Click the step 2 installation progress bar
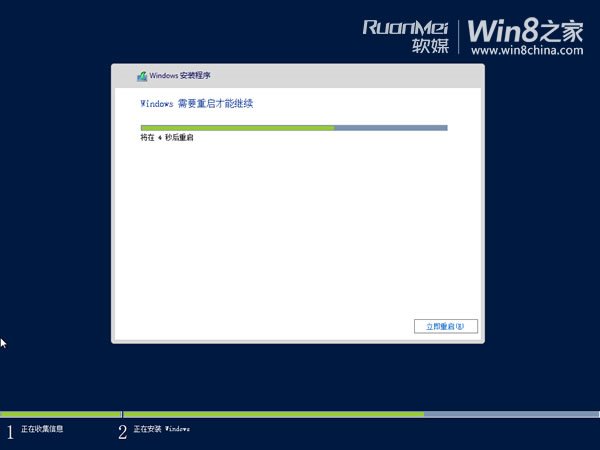 click(x=361, y=414)
